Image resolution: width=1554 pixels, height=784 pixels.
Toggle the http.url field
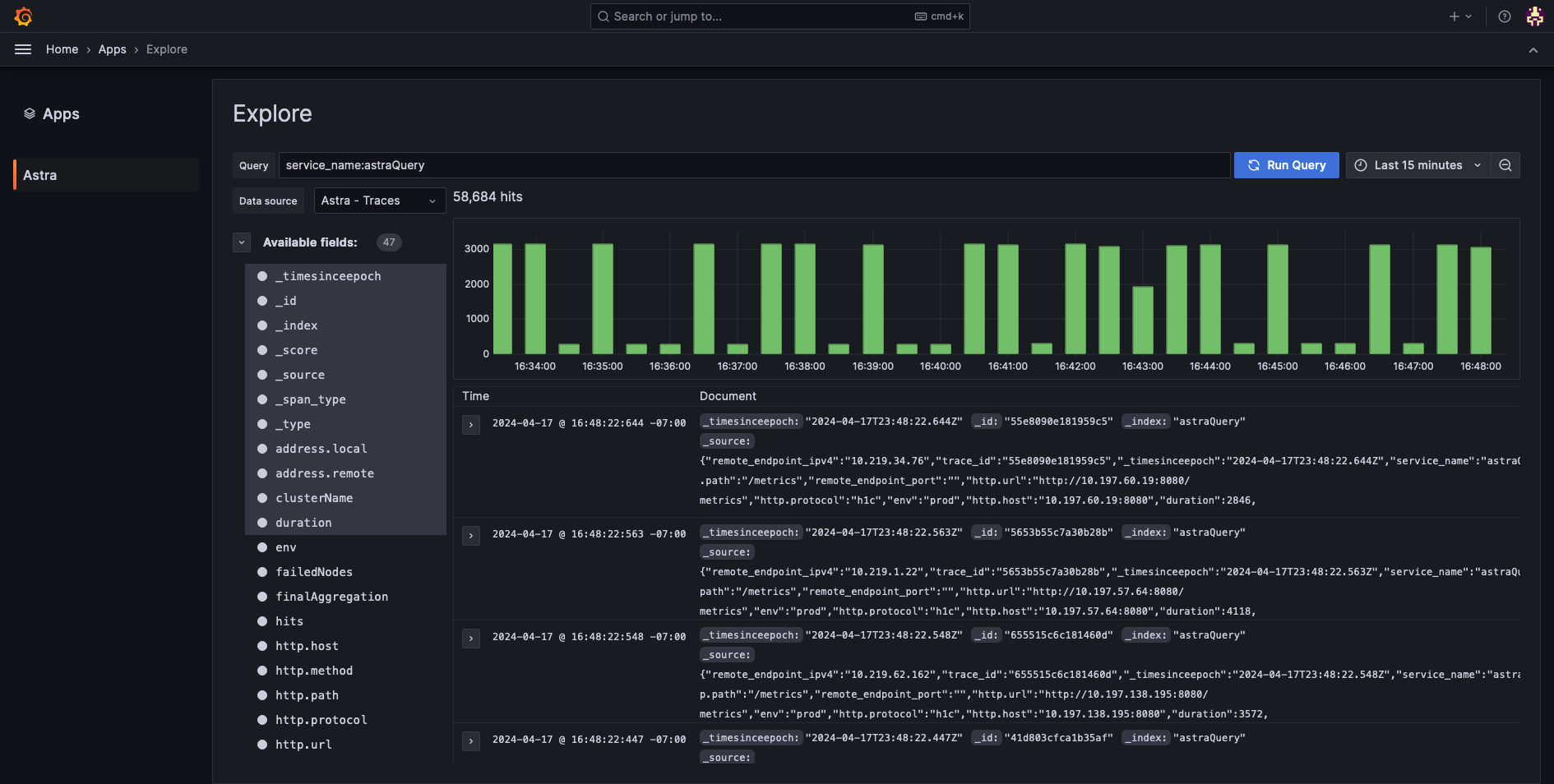coord(345,745)
